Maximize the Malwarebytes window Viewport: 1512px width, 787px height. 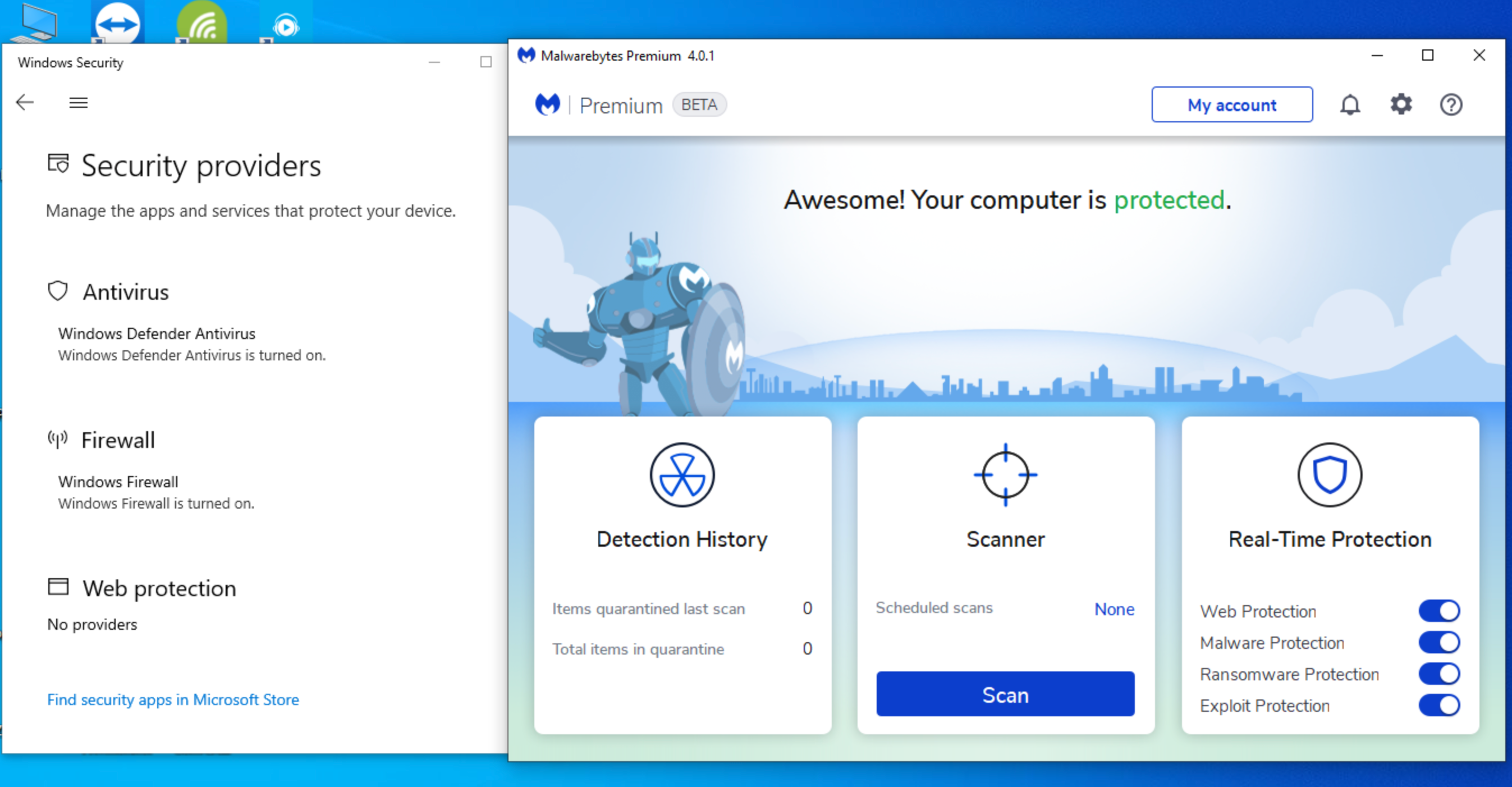click(x=1427, y=55)
